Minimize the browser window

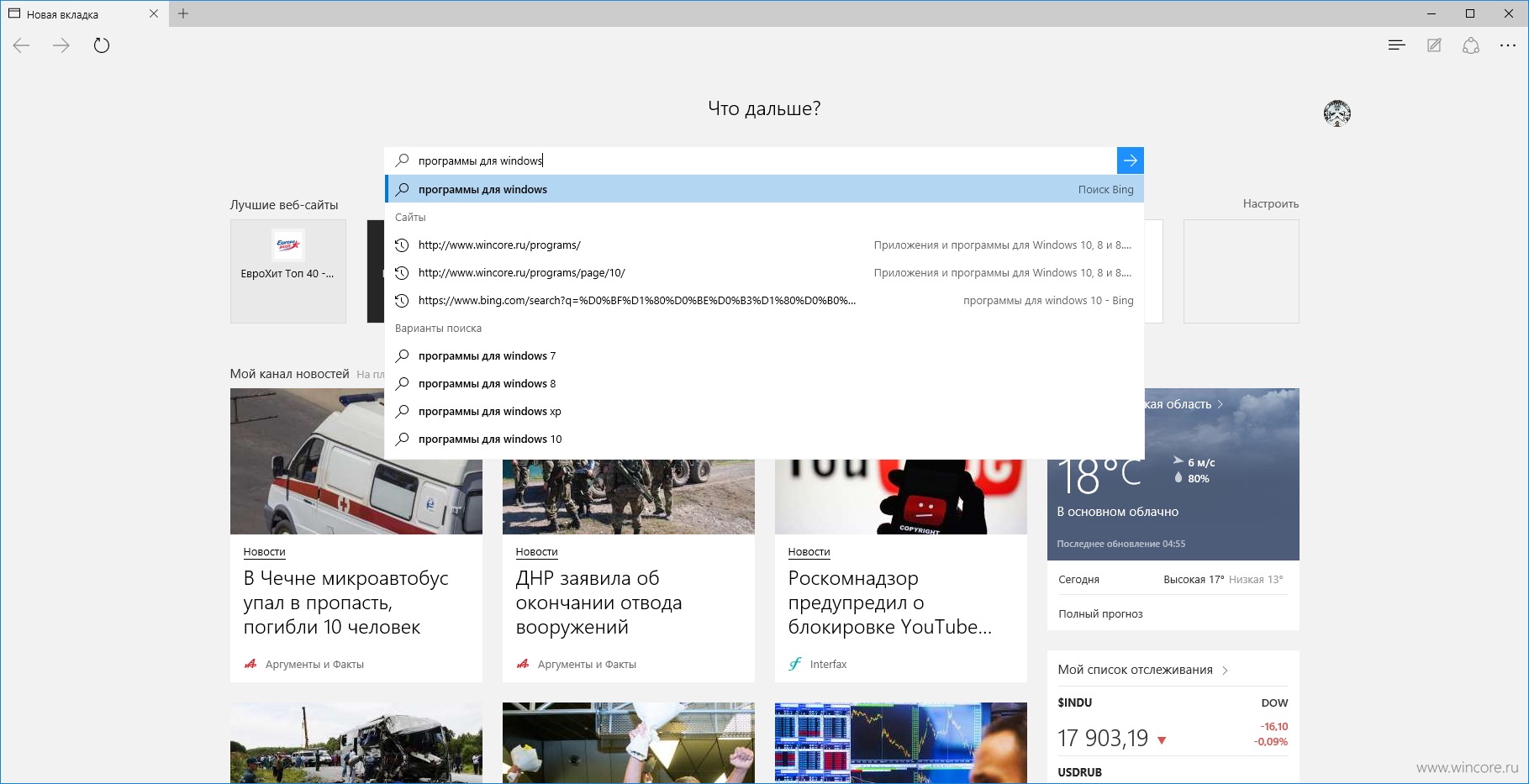click(1431, 13)
